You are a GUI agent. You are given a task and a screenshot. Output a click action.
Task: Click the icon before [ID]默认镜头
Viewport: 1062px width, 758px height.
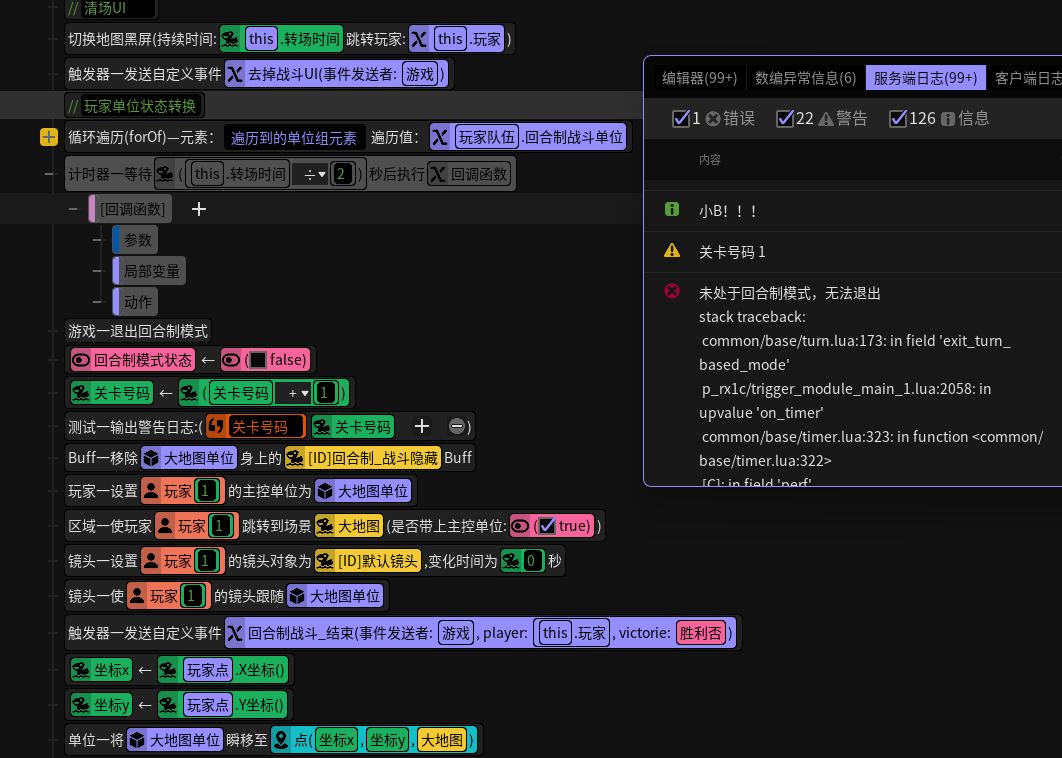tap(324, 561)
